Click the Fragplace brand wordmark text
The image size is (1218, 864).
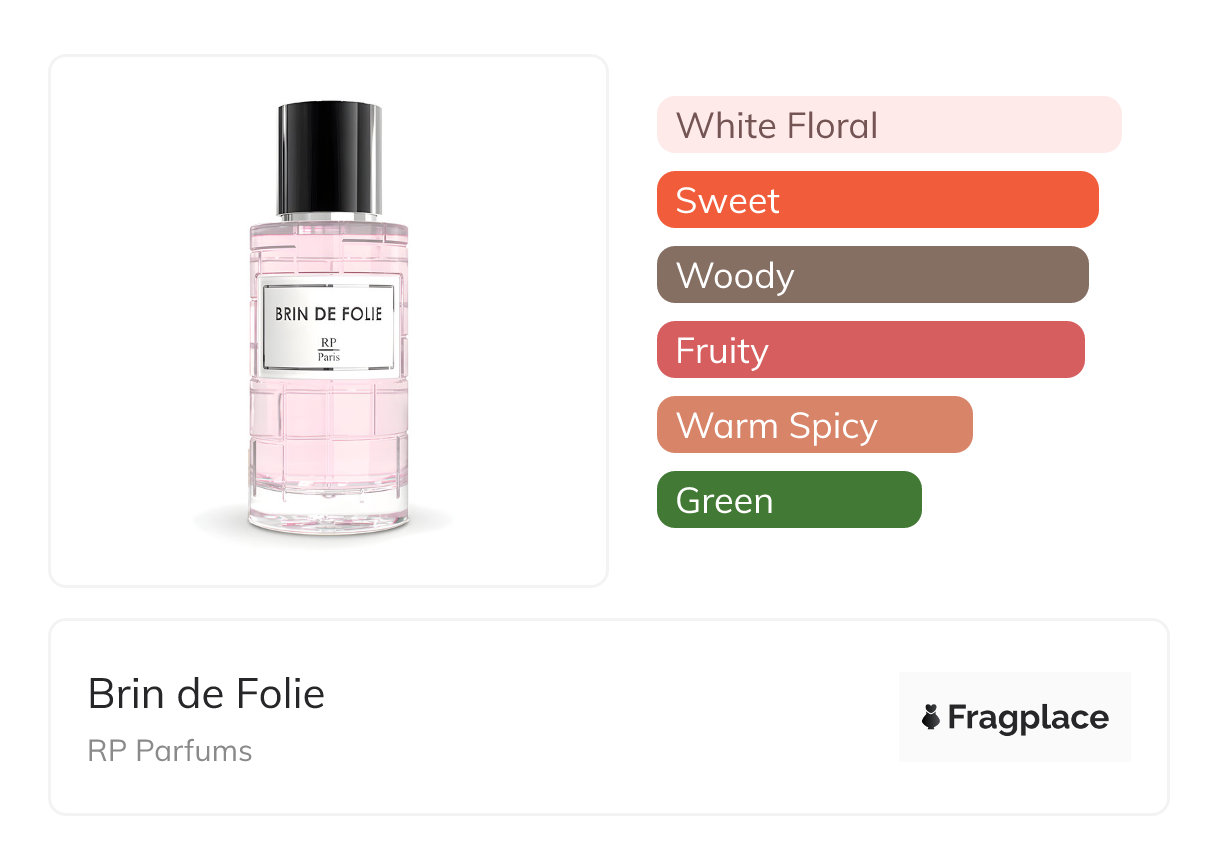tap(1028, 717)
